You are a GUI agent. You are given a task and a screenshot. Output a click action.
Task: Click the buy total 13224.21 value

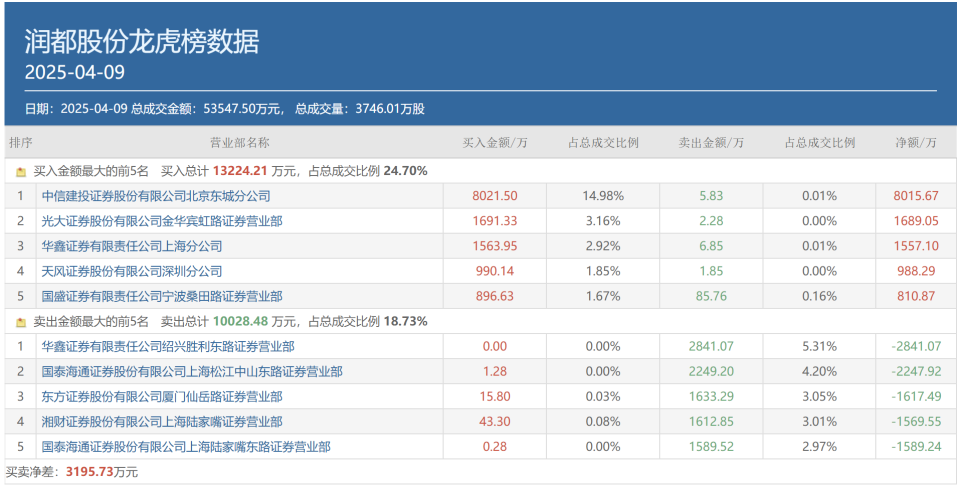click(x=240, y=171)
